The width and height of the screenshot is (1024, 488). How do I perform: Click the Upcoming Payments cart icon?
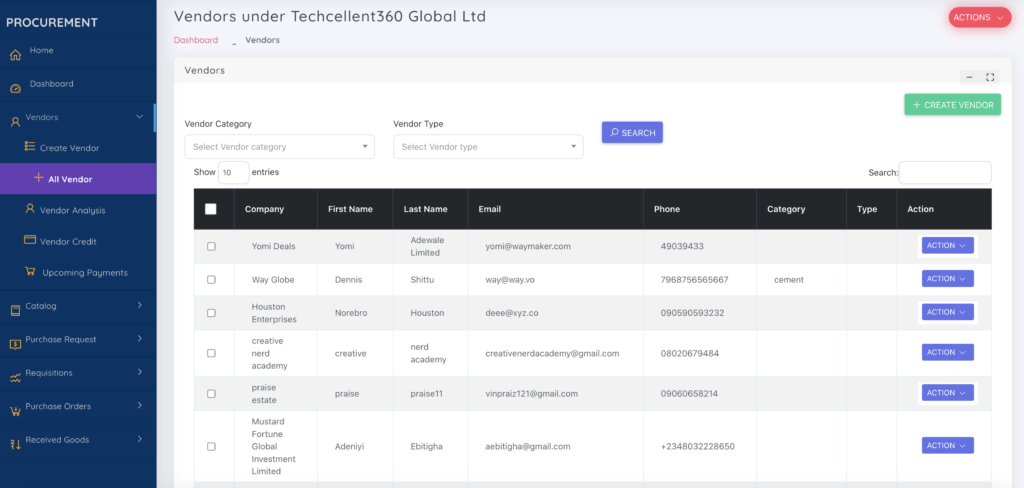click(31, 272)
